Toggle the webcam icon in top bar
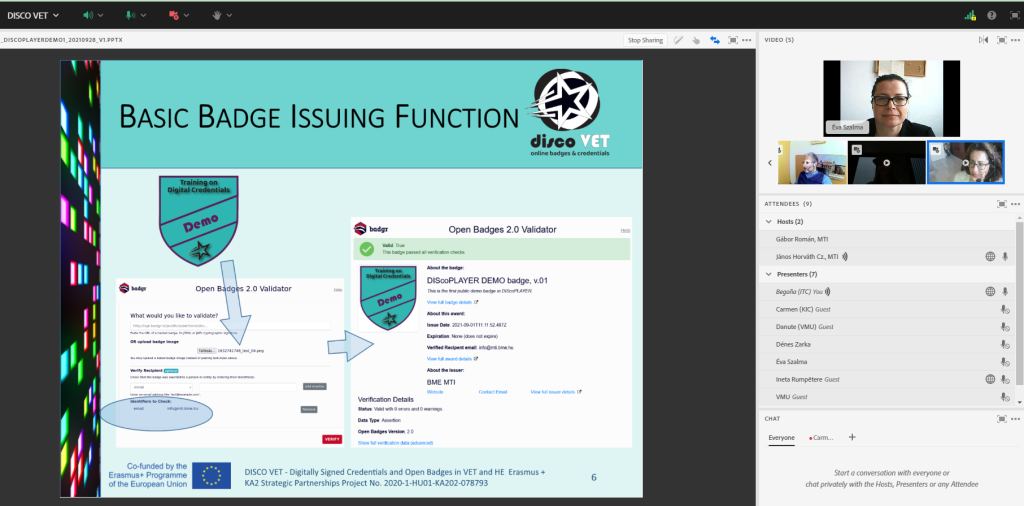The height and width of the screenshot is (506, 1024). (x=173, y=15)
